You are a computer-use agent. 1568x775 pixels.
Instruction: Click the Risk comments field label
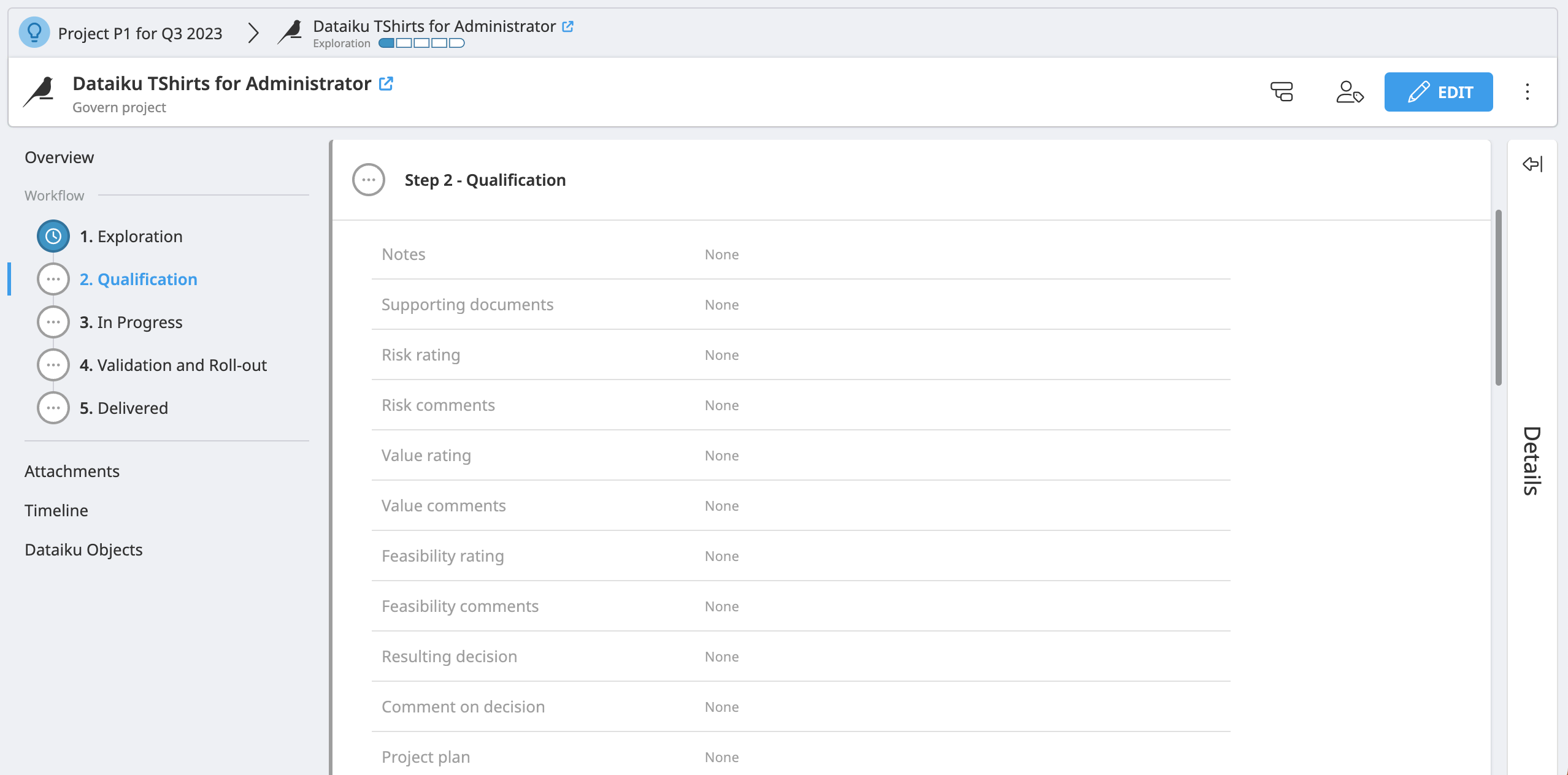(x=438, y=405)
